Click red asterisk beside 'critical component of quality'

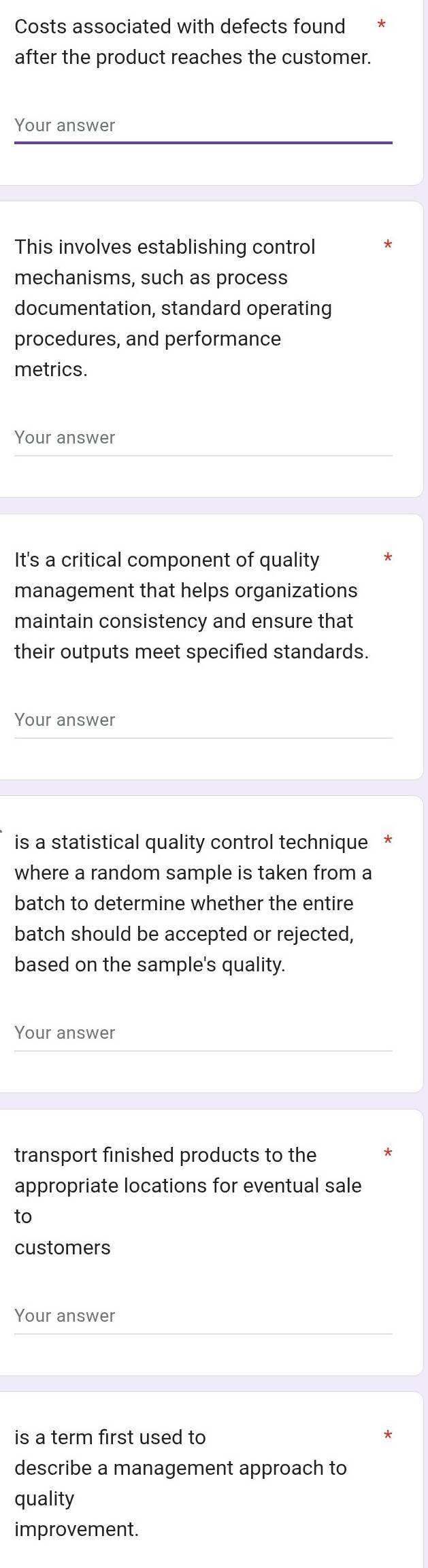point(387,558)
